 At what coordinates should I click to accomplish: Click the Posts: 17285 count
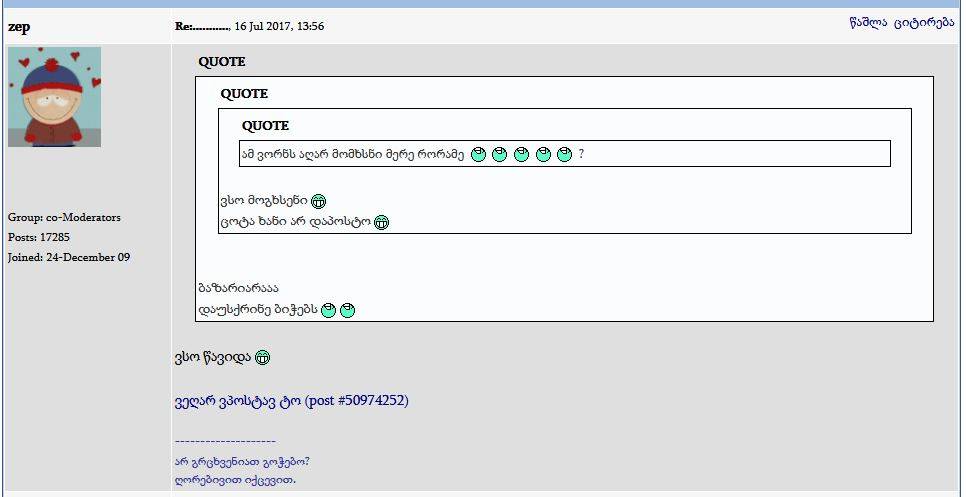[x=39, y=237]
